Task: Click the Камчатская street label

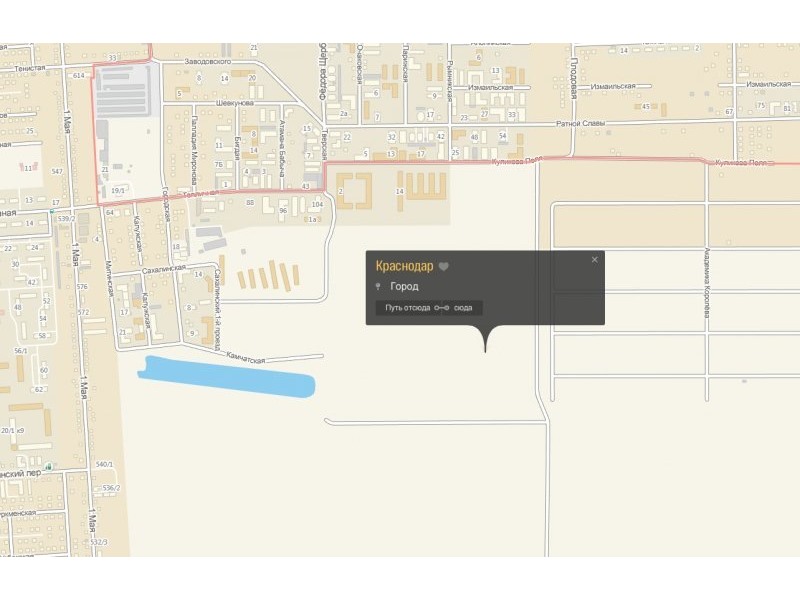Action: (x=246, y=356)
